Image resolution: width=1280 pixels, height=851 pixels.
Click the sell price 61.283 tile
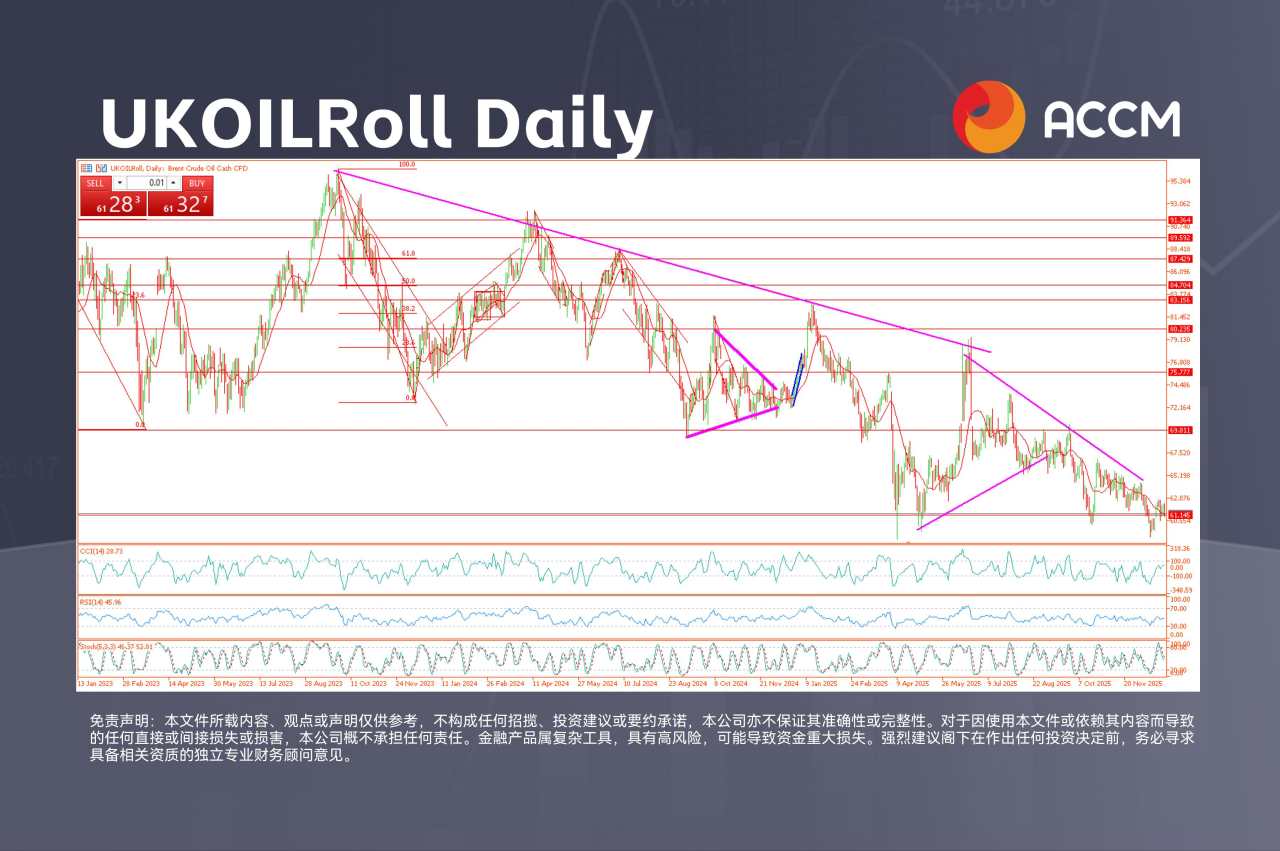pos(113,204)
